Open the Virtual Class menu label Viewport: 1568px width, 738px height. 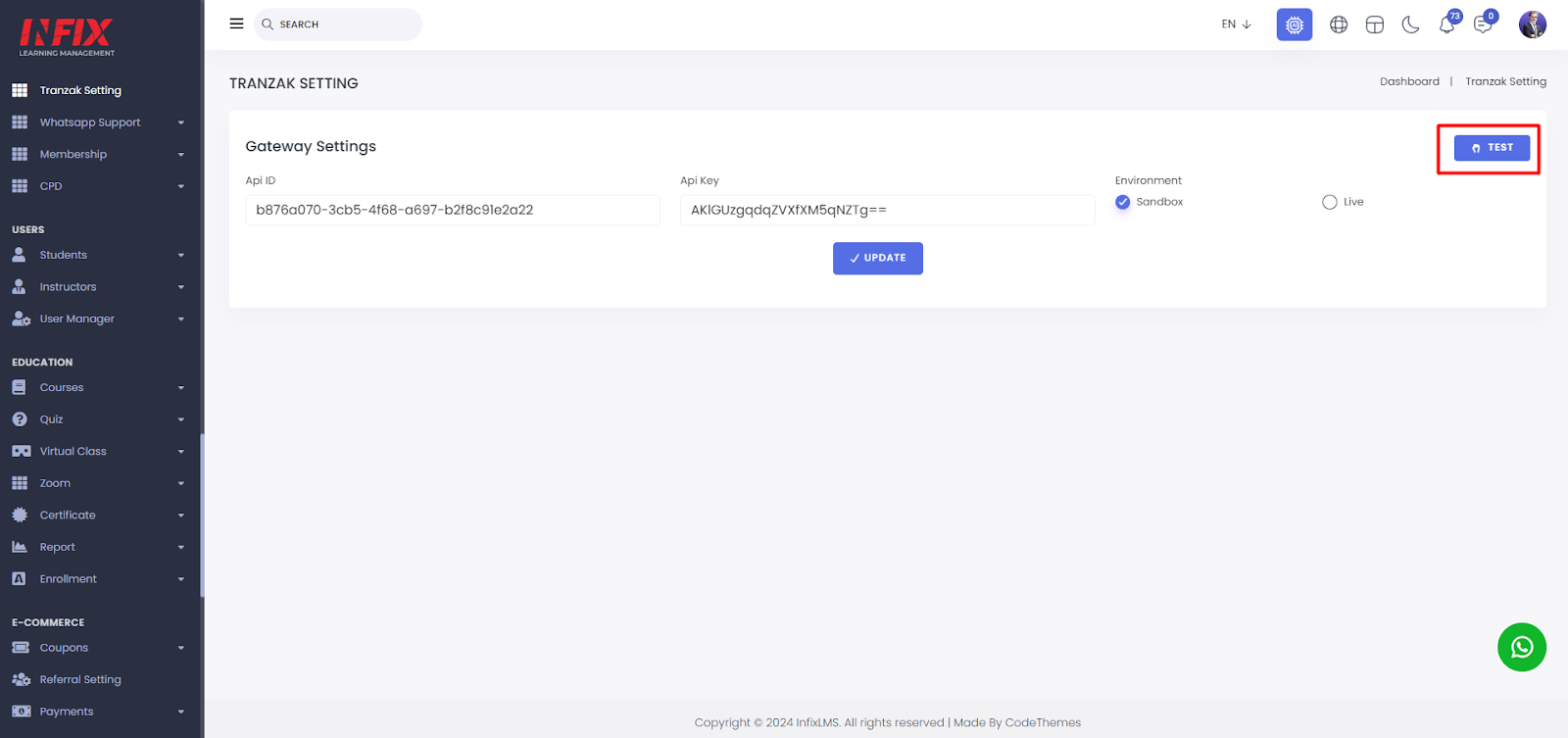pyautogui.click(x=73, y=452)
